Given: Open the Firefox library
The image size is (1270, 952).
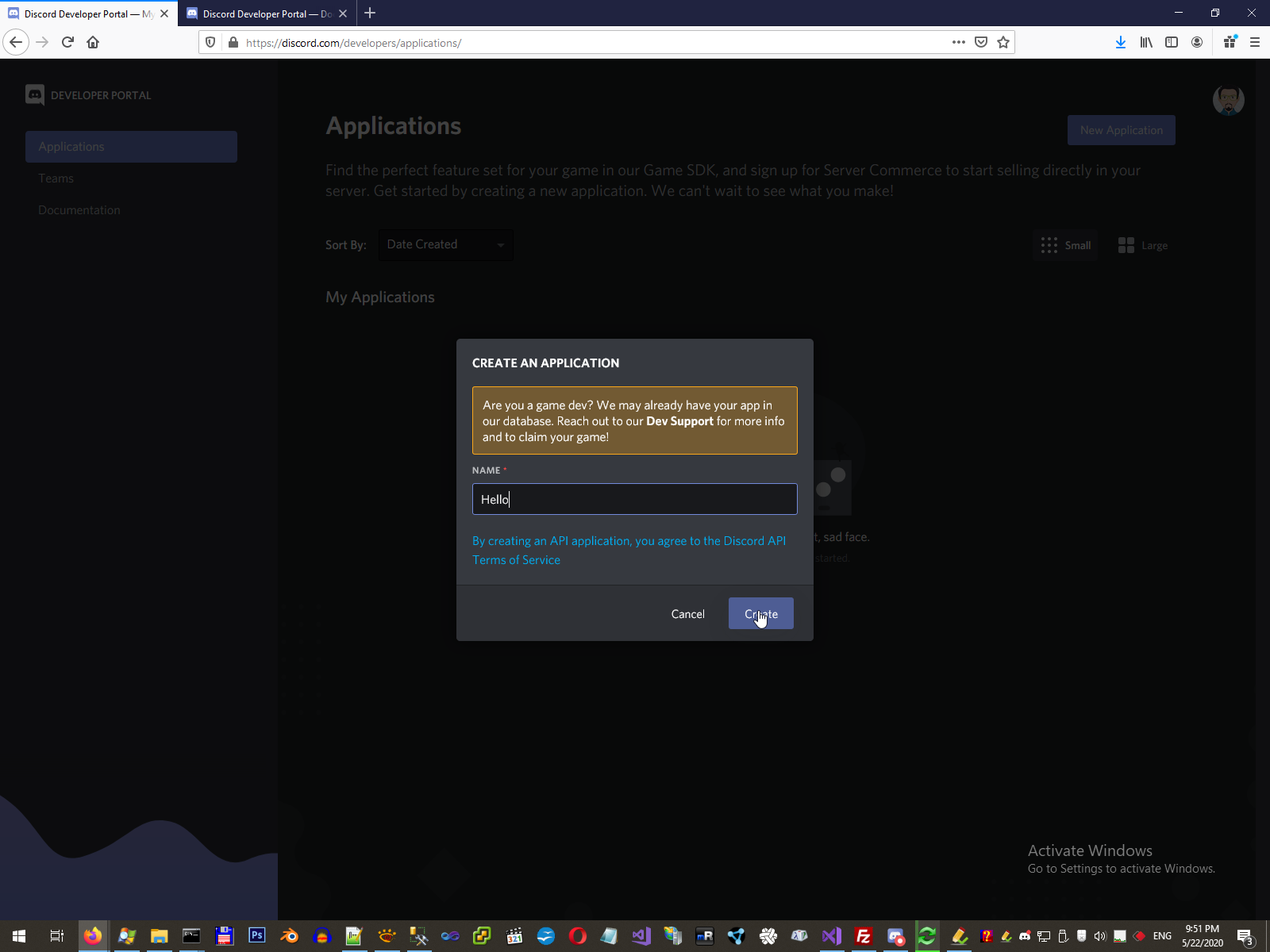Looking at the screenshot, I should [1146, 42].
